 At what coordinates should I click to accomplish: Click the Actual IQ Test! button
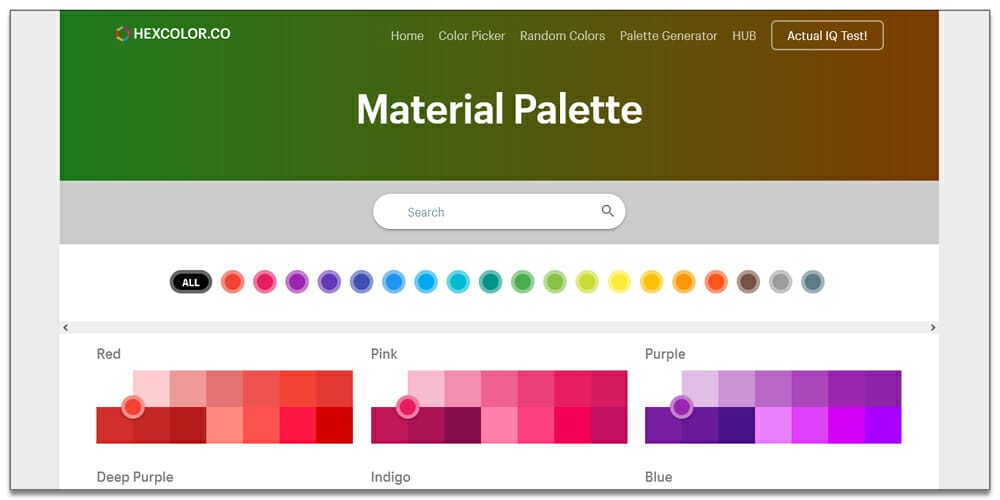point(827,35)
